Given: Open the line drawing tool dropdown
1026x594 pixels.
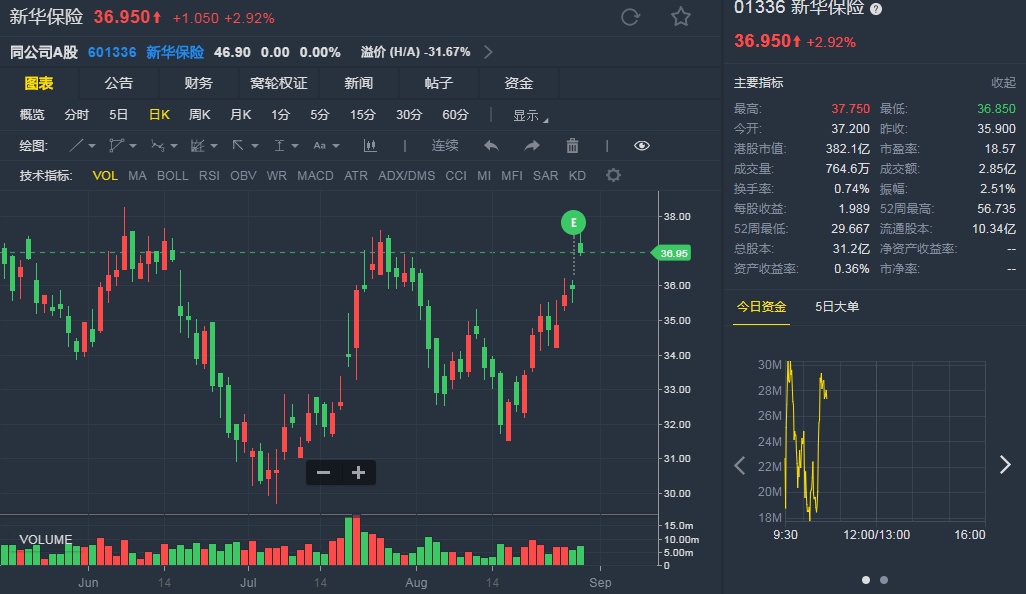Looking at the screenshot, I should point(82,146).
